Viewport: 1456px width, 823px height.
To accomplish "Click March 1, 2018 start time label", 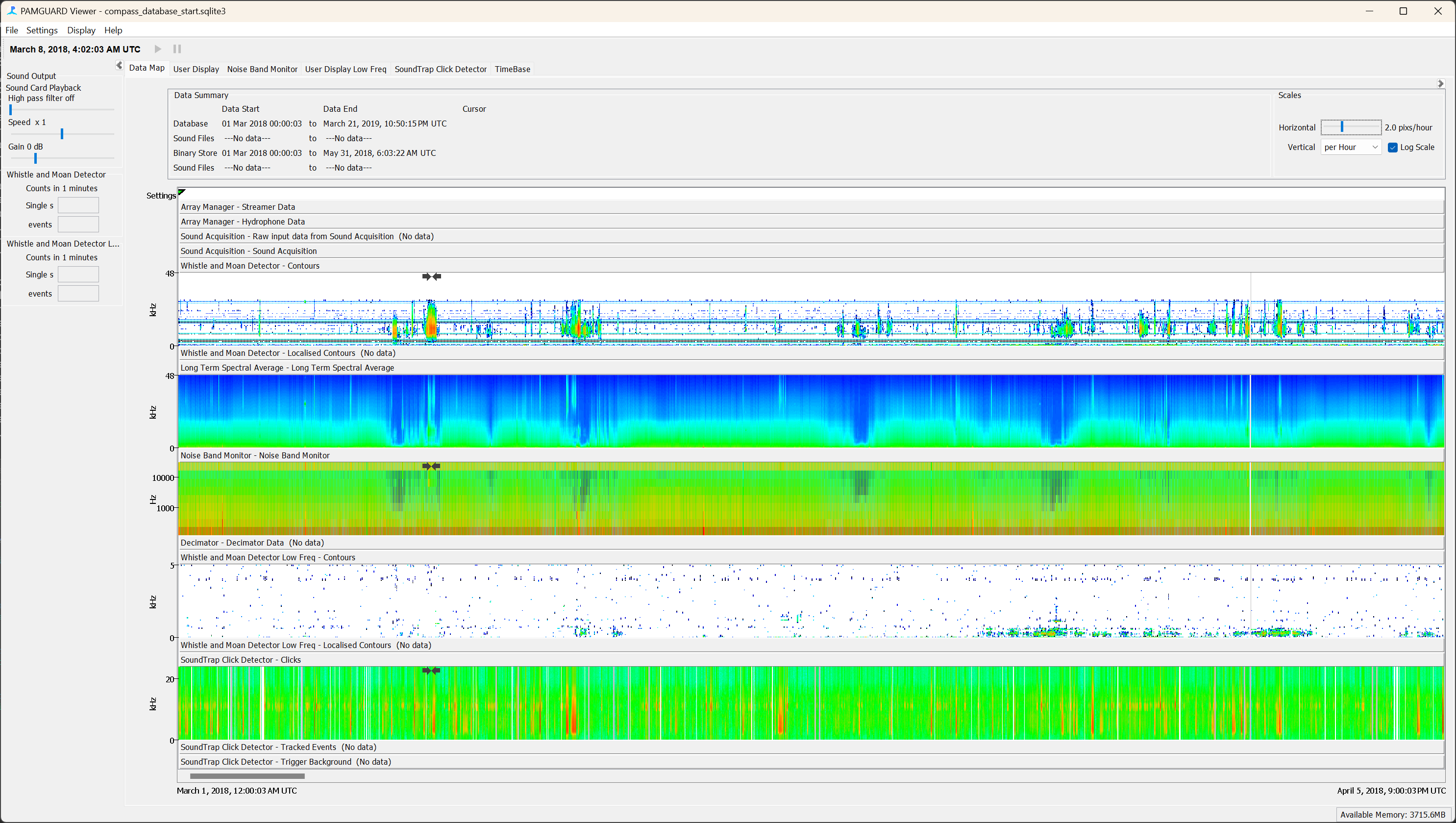I will point(237,791).
